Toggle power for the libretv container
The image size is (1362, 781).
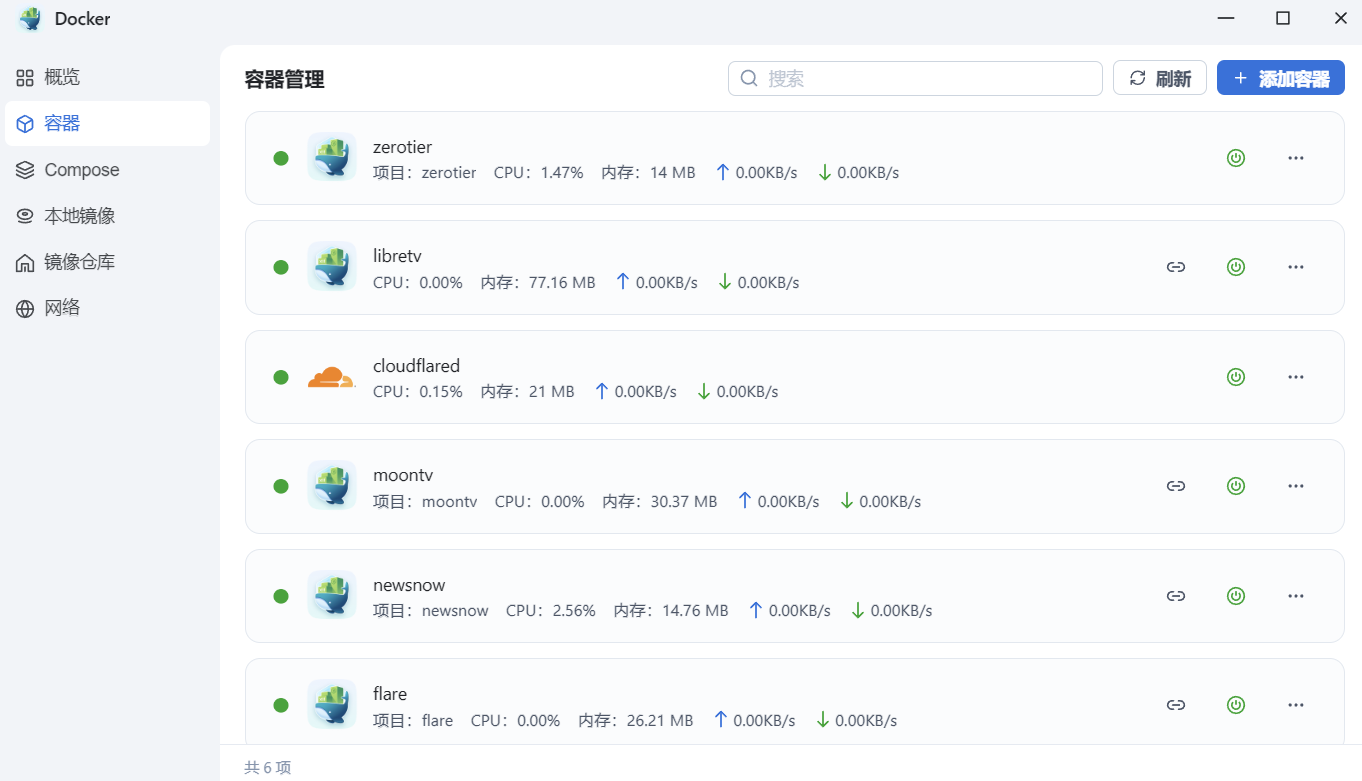(1236, 267)
